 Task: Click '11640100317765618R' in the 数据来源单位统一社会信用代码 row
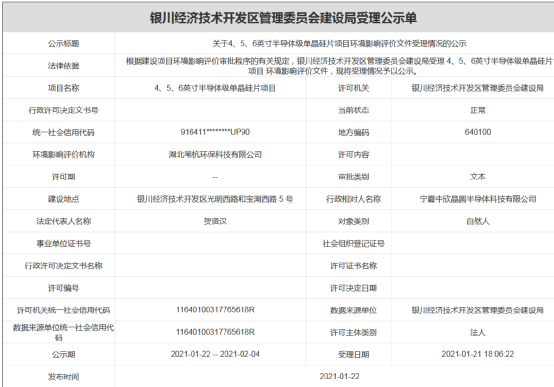click(x=215, y=332)
